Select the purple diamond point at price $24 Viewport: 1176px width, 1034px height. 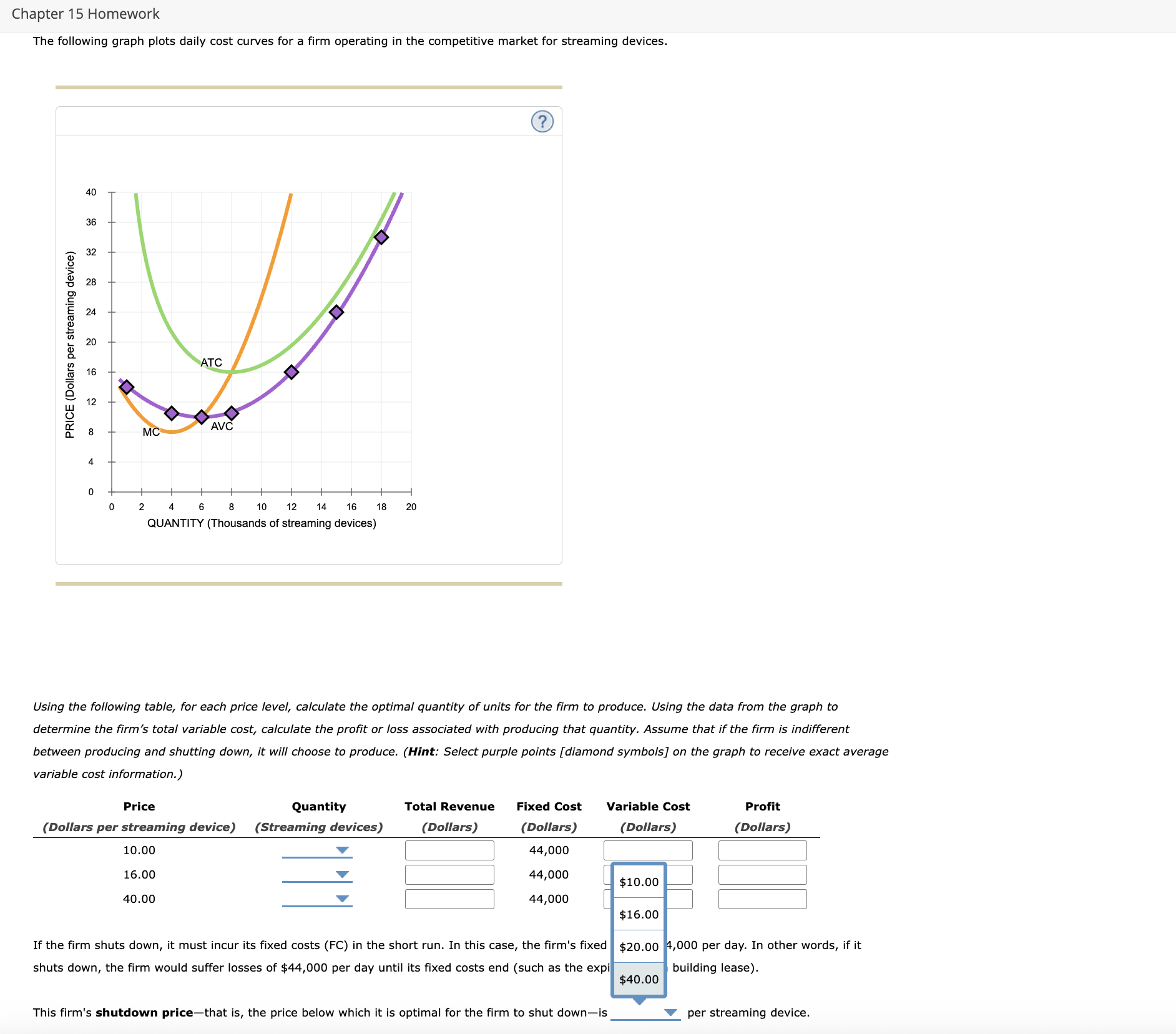tap(337, 311)
